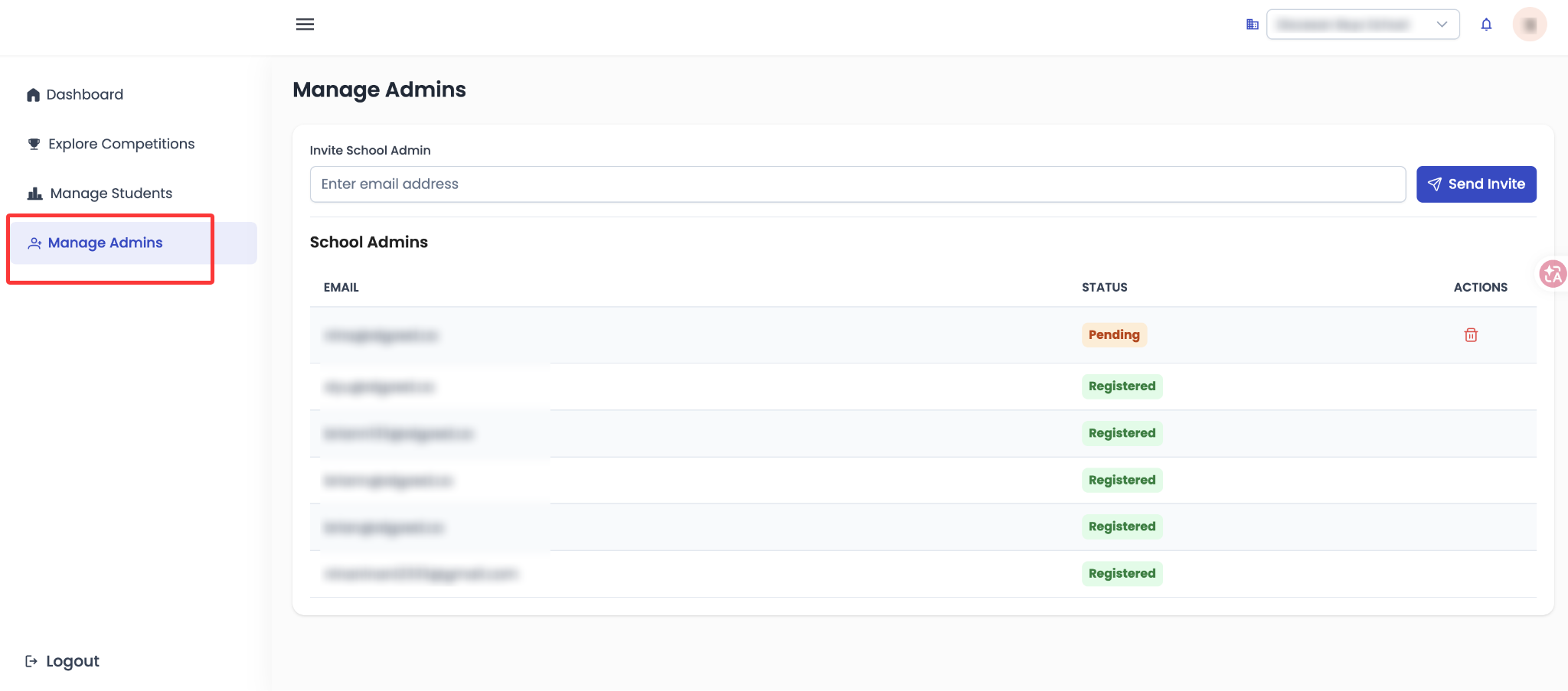Click the Logout arrow icon
The width and height of the screenshot is (1568, 691).
point(31,661)
